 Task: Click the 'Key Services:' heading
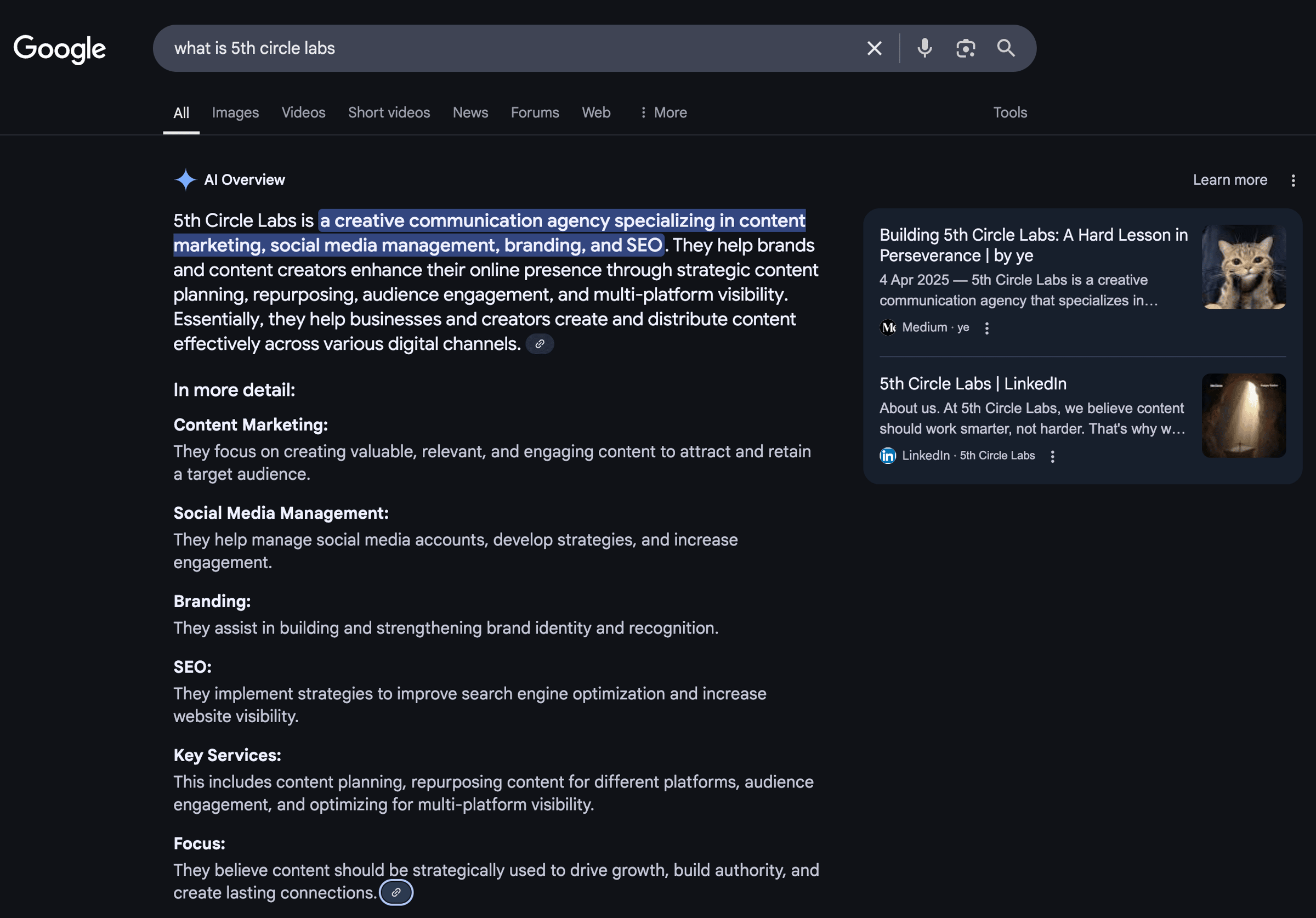click(228, 755)
